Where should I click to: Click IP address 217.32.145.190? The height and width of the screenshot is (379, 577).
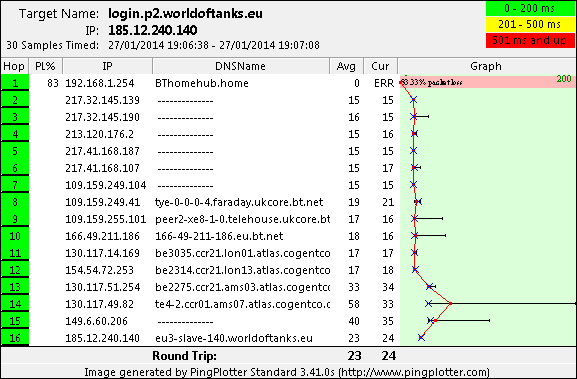(x=103, y=117)
